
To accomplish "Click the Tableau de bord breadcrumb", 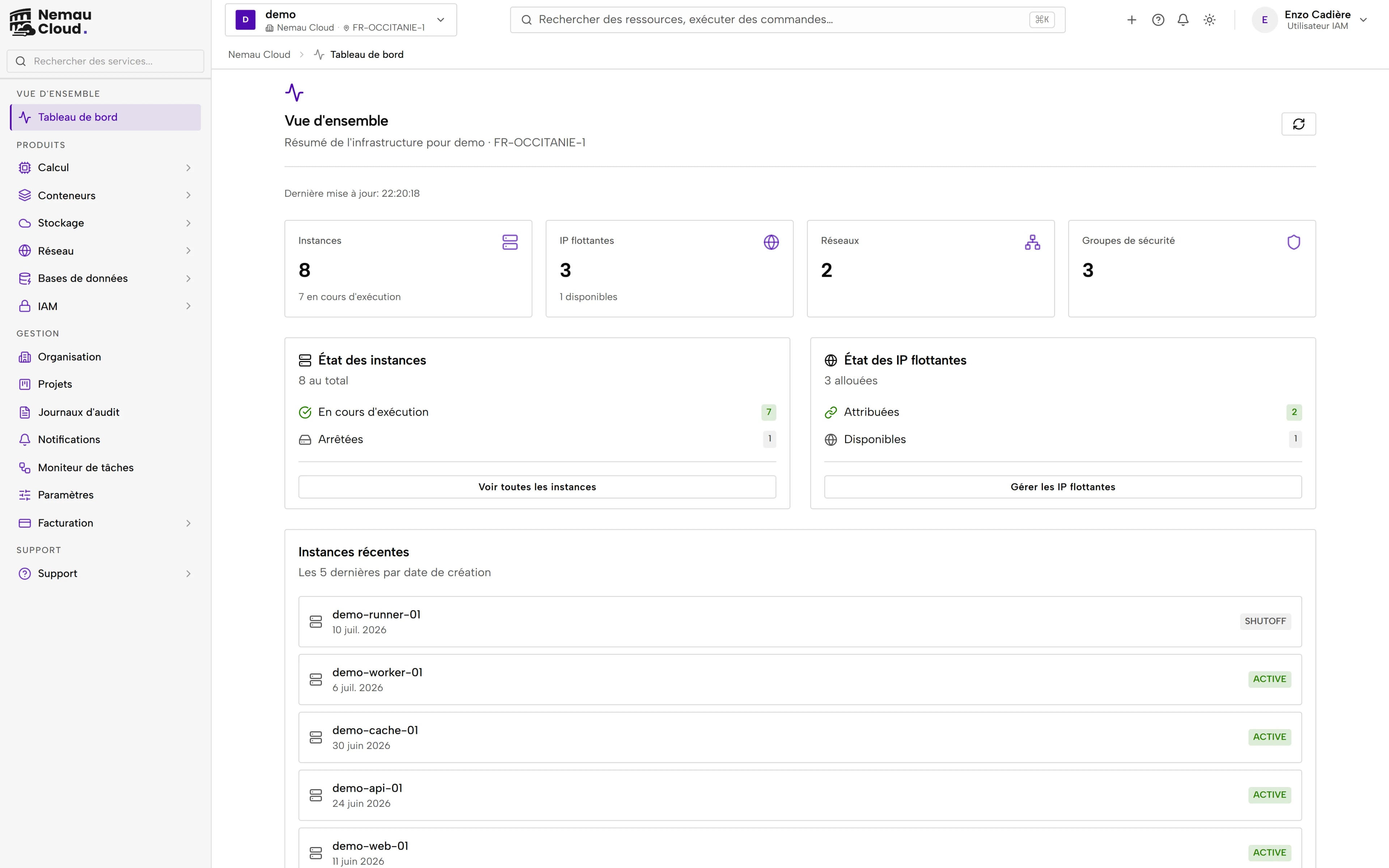I will (359, 55).
